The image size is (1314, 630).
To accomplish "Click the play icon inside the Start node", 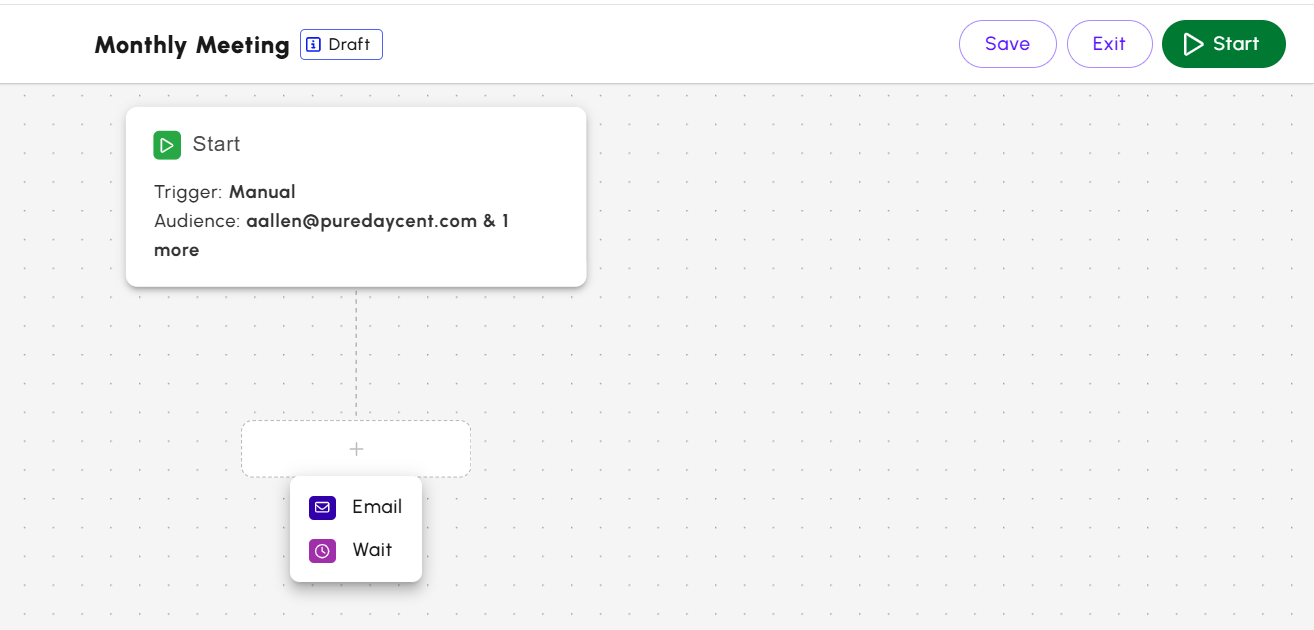I will pyautogui.click(x=167, y=144).
